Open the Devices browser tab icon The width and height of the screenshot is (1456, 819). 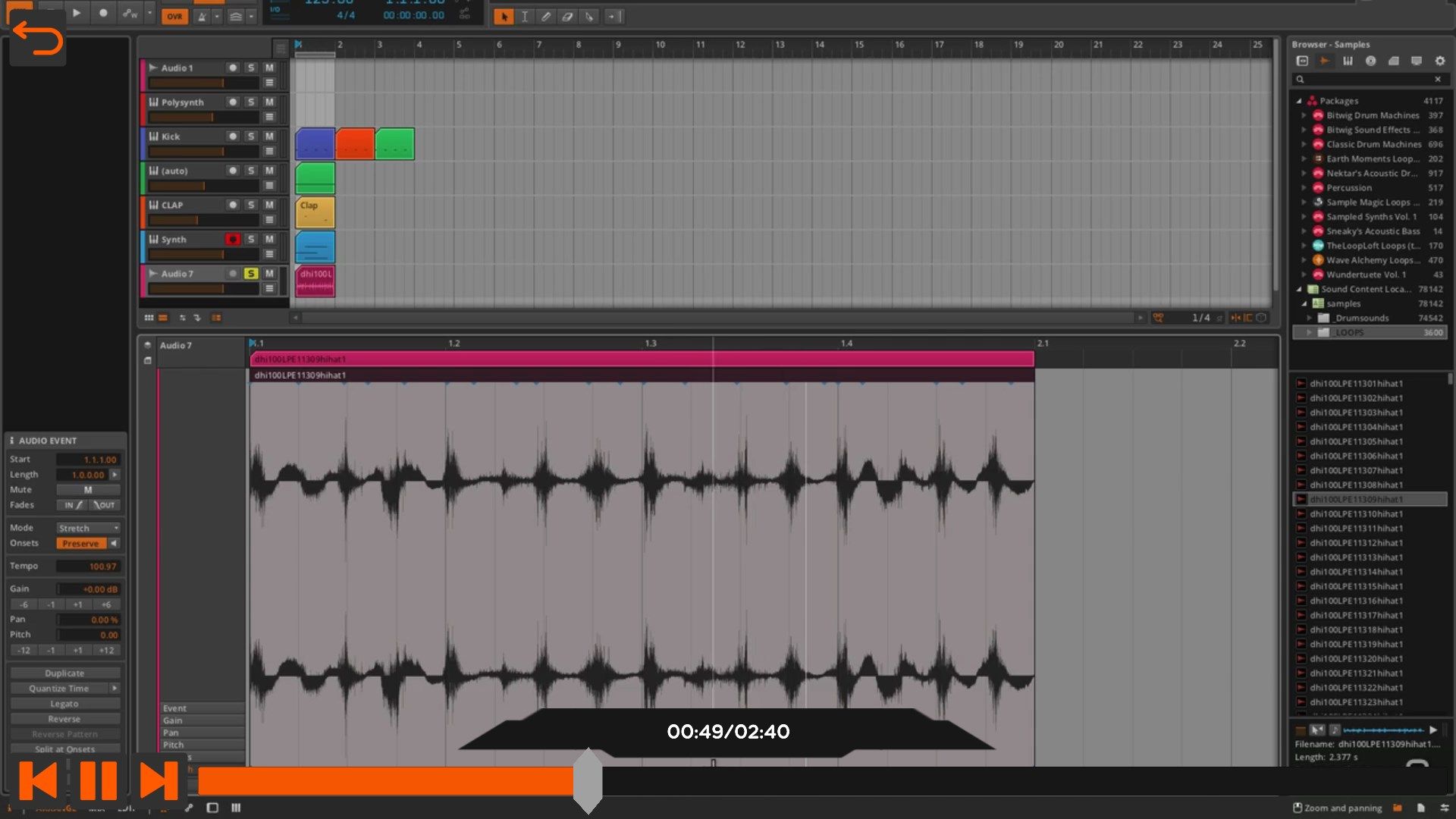(x=1302, y=61)
